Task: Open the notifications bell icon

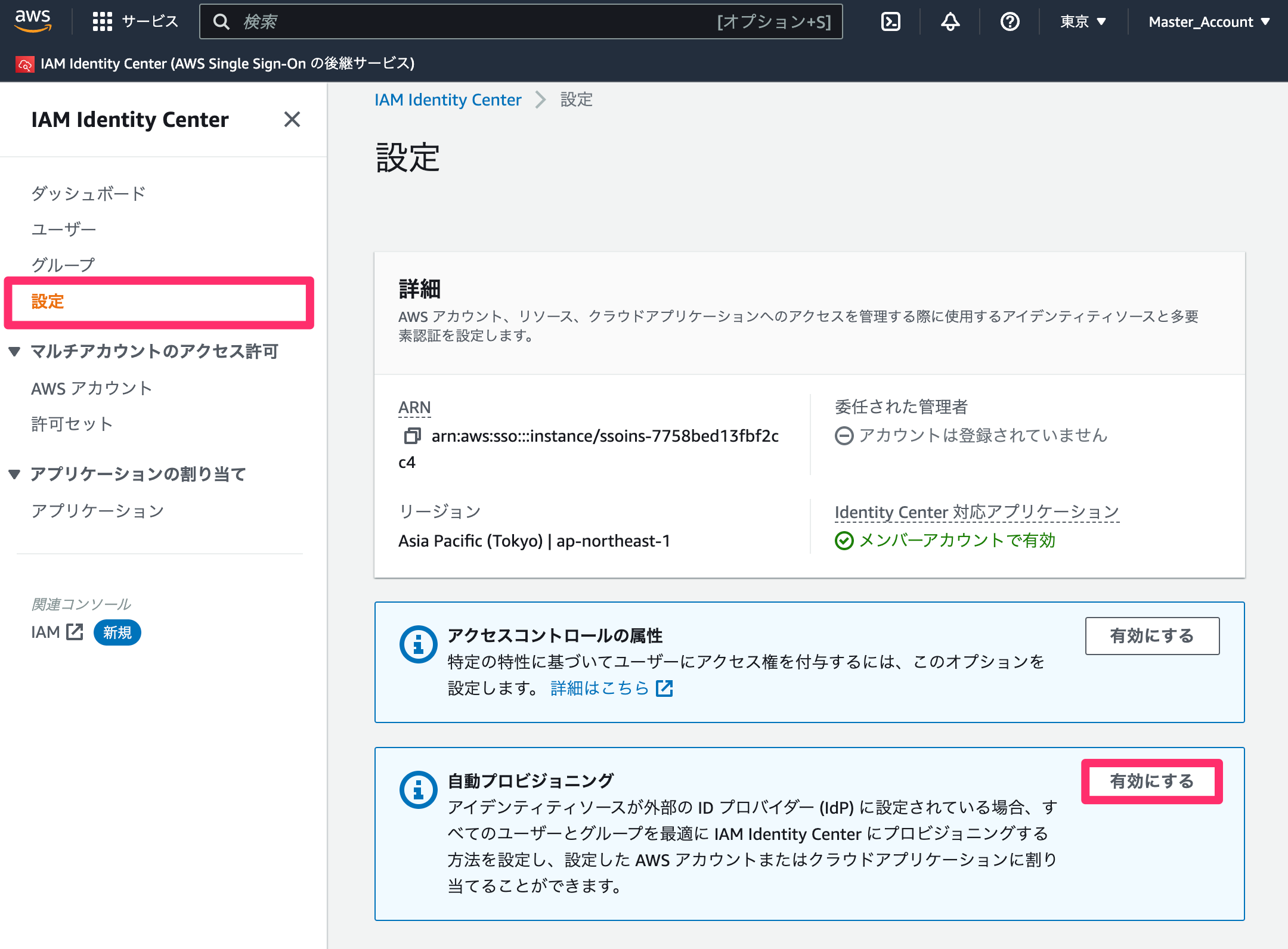Action: 950,21
